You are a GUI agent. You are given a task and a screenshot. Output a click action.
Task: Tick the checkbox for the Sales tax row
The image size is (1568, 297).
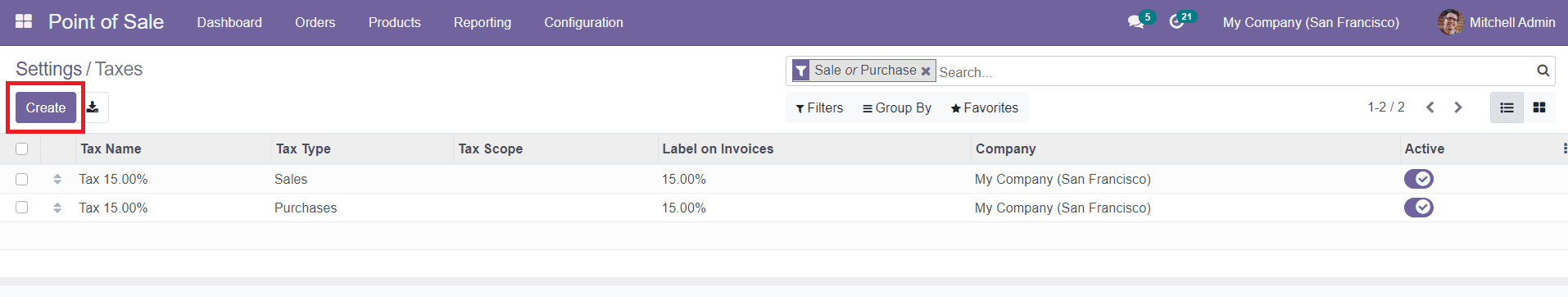click(x=22, y=179)
